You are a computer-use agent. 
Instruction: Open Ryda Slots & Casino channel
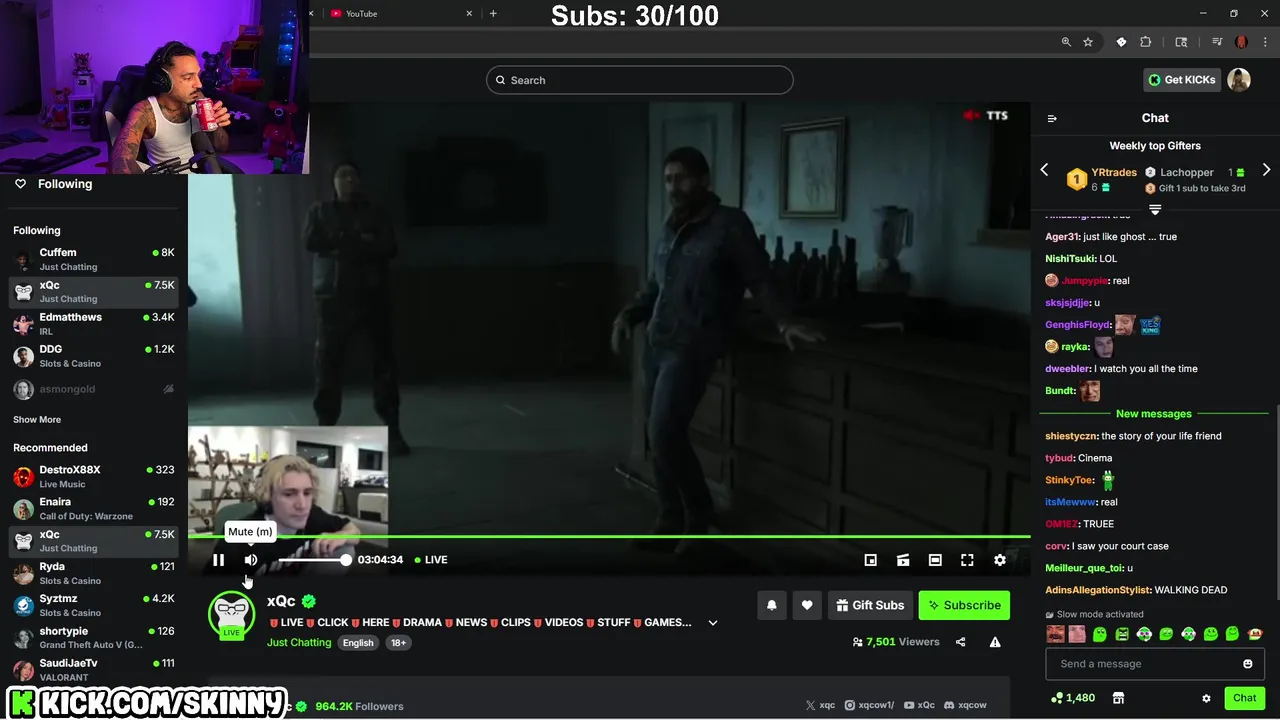(x=94, y=573)
